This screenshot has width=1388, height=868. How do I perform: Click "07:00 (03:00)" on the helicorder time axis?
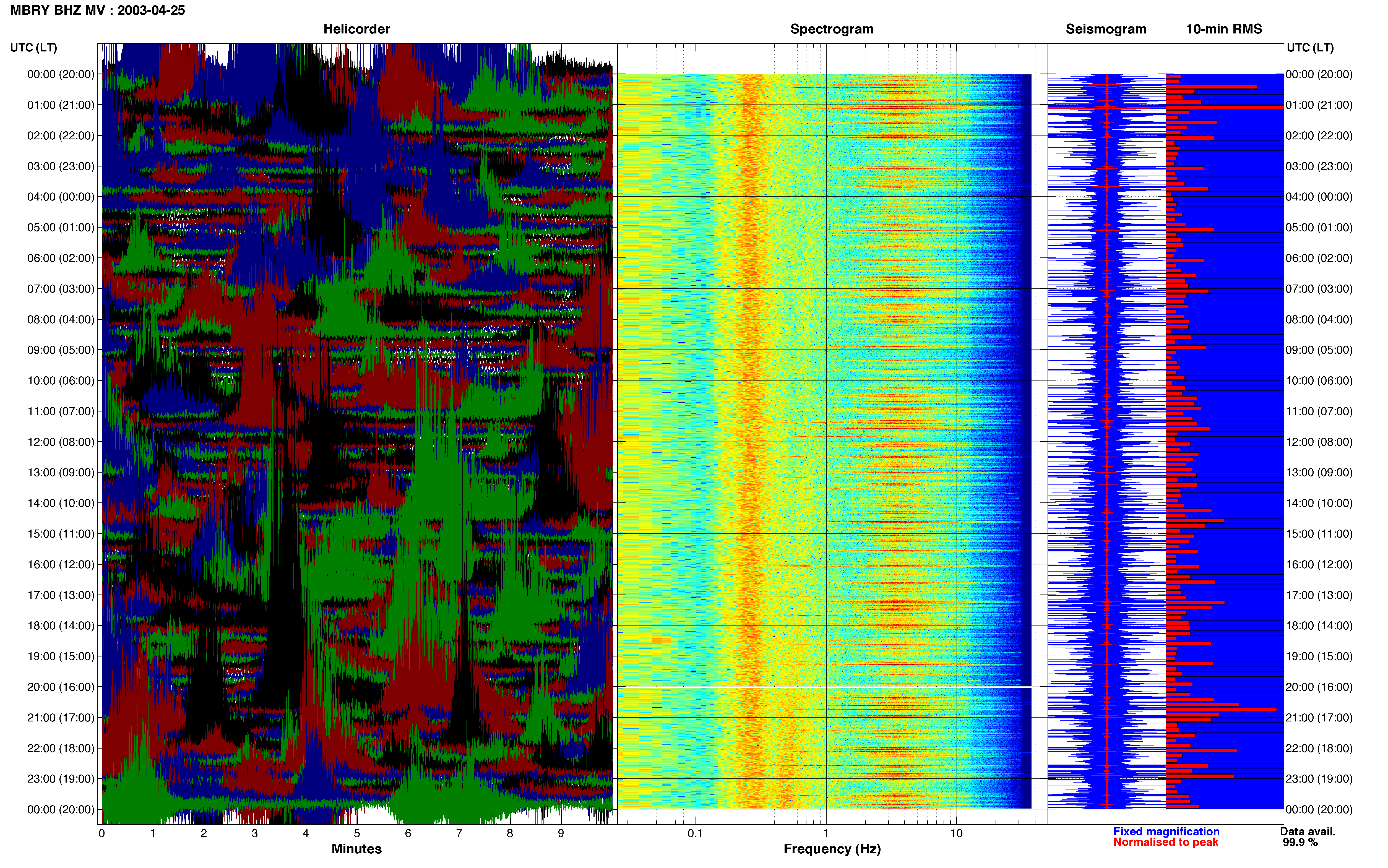(x=61, y=289)
